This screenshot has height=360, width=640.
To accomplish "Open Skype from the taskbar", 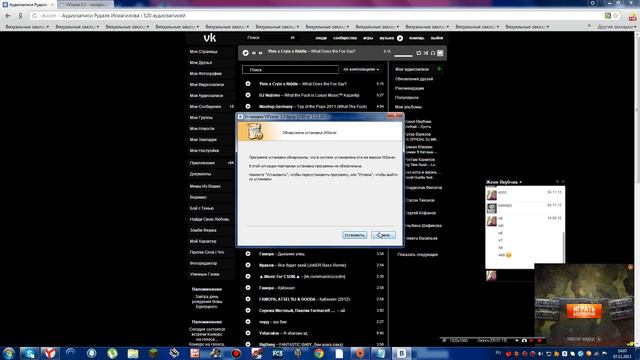I will click(x=29, y=353).
